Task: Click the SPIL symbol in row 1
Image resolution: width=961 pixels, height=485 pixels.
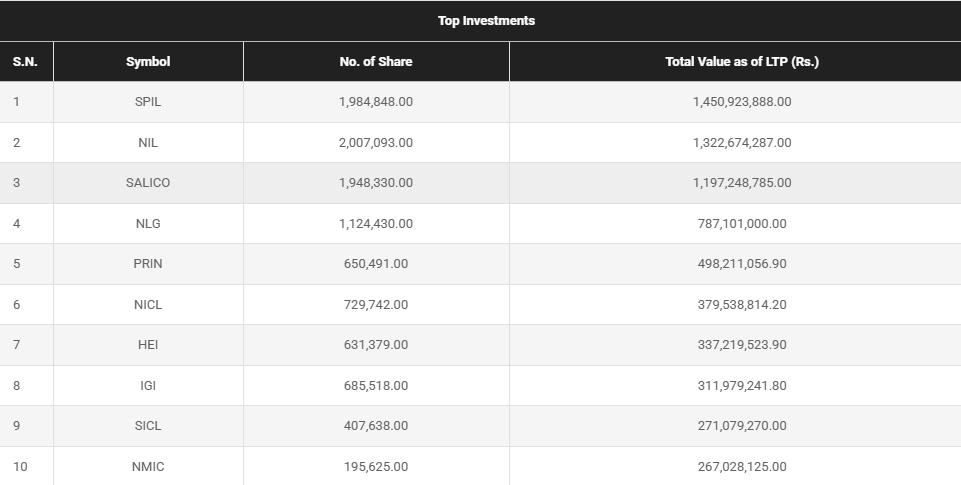Action: (148, 102)
